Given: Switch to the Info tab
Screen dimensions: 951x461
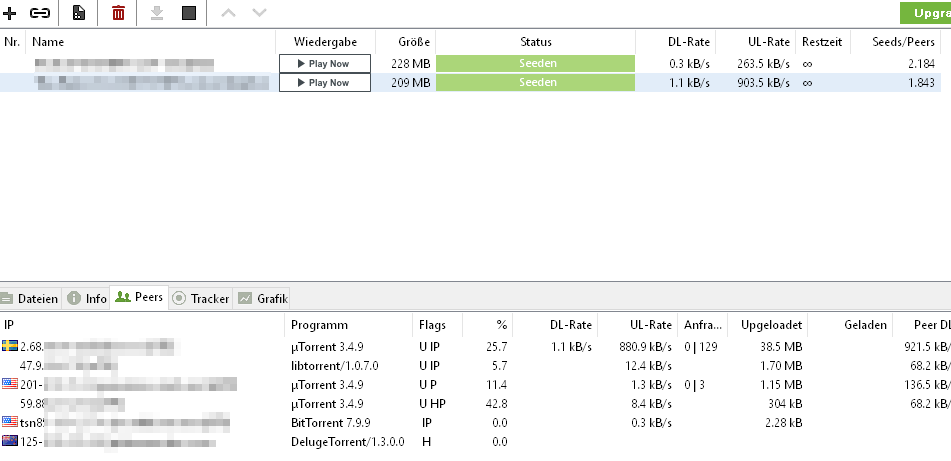Looking at the screenshot, I should click(87, 298).
